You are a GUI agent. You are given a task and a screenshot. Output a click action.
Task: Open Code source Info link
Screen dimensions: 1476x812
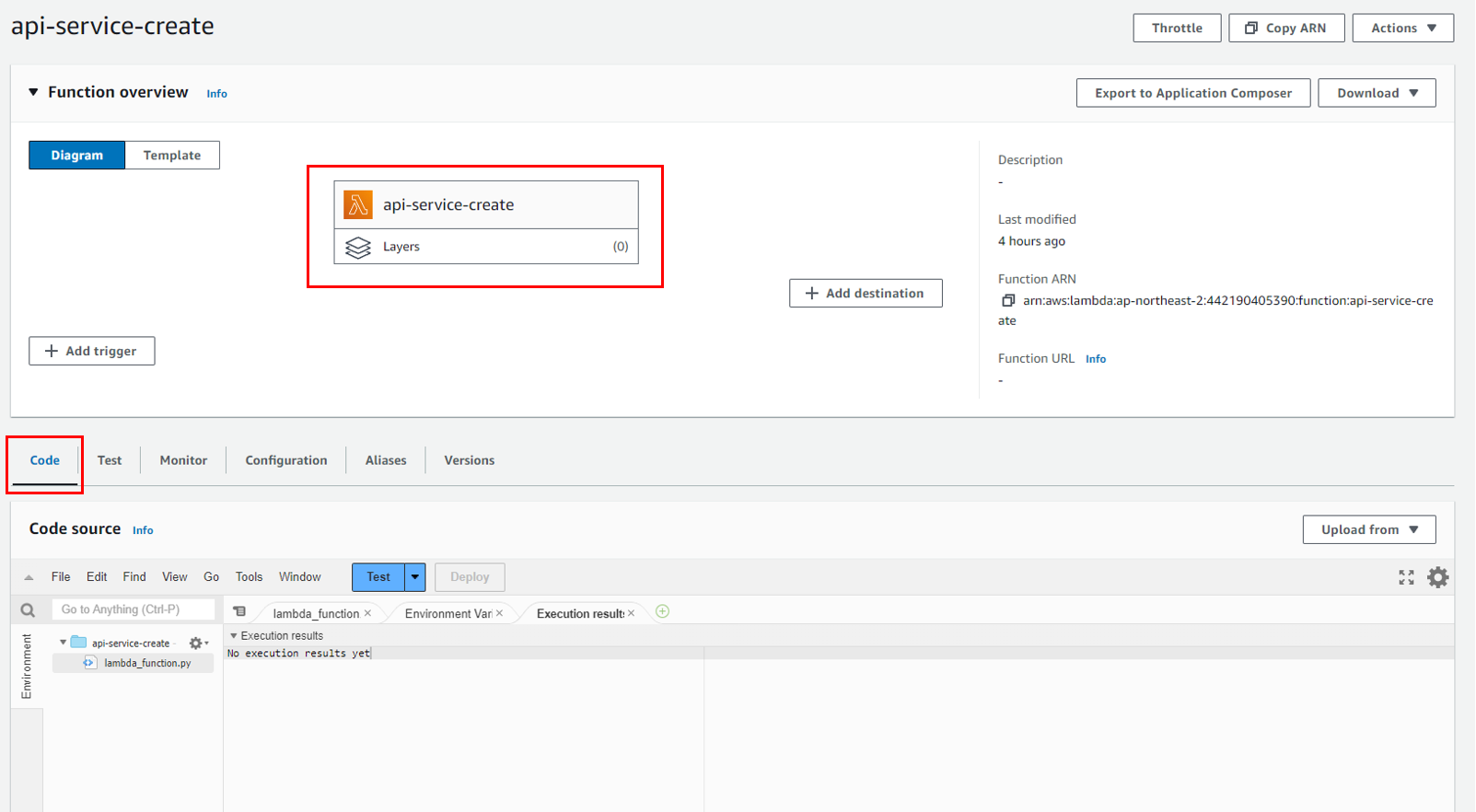[x=143, y=530]
